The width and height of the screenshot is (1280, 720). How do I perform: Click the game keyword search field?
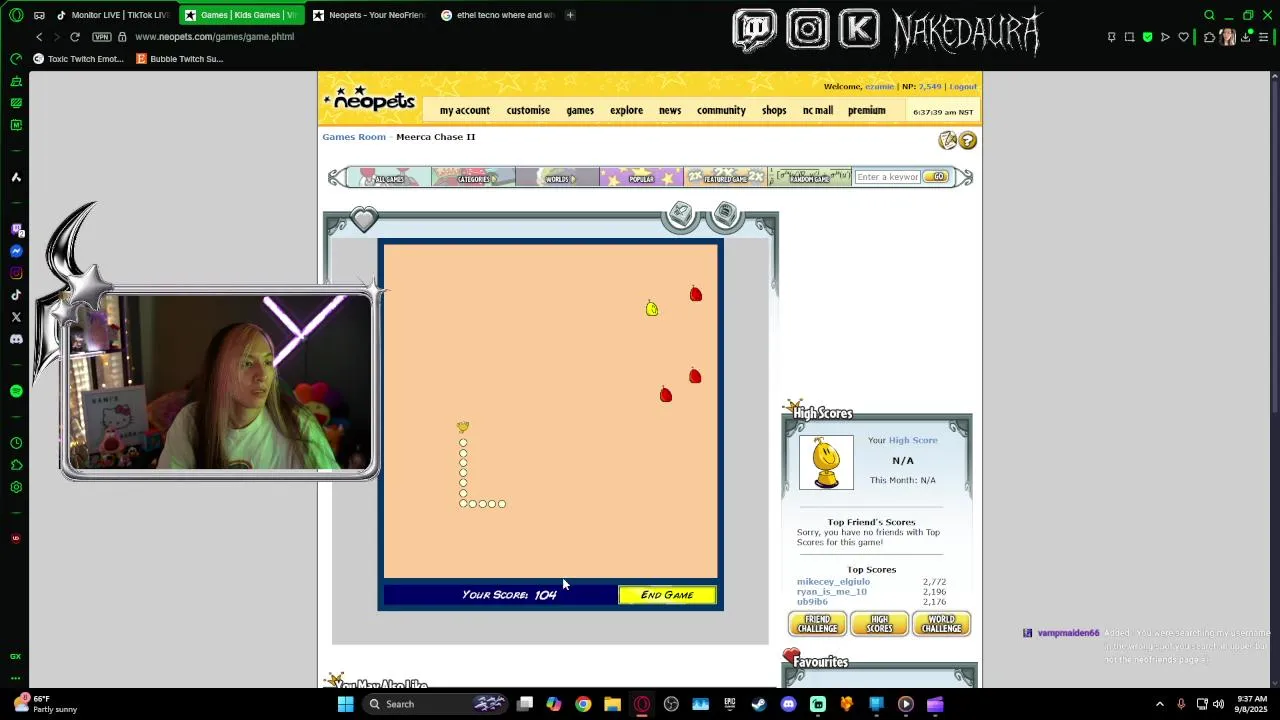click(x=887, y=177)
